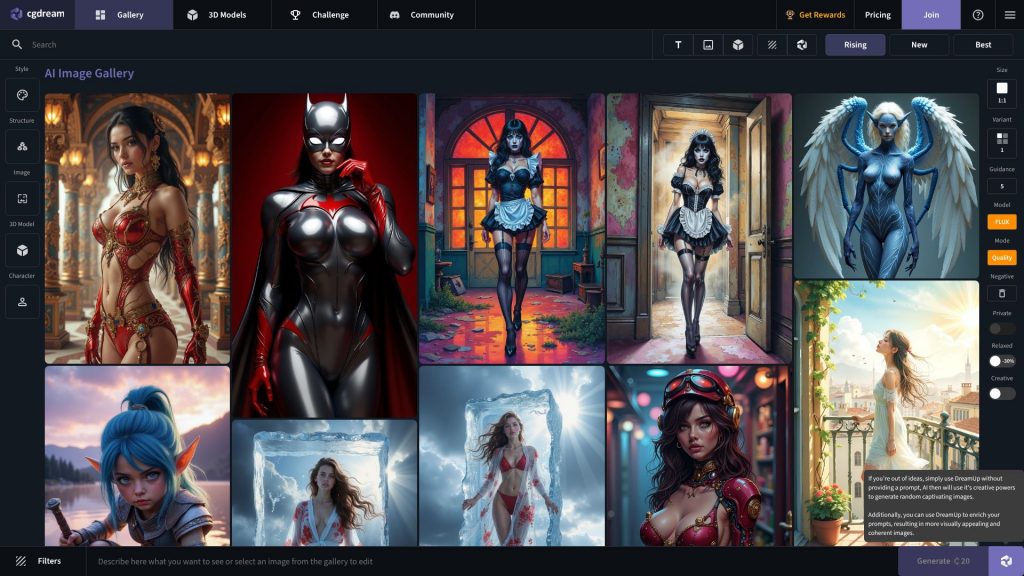This screenshot has height=576, width=1024.
Task: Toggle the Private switch
Action: point(1001,328)
